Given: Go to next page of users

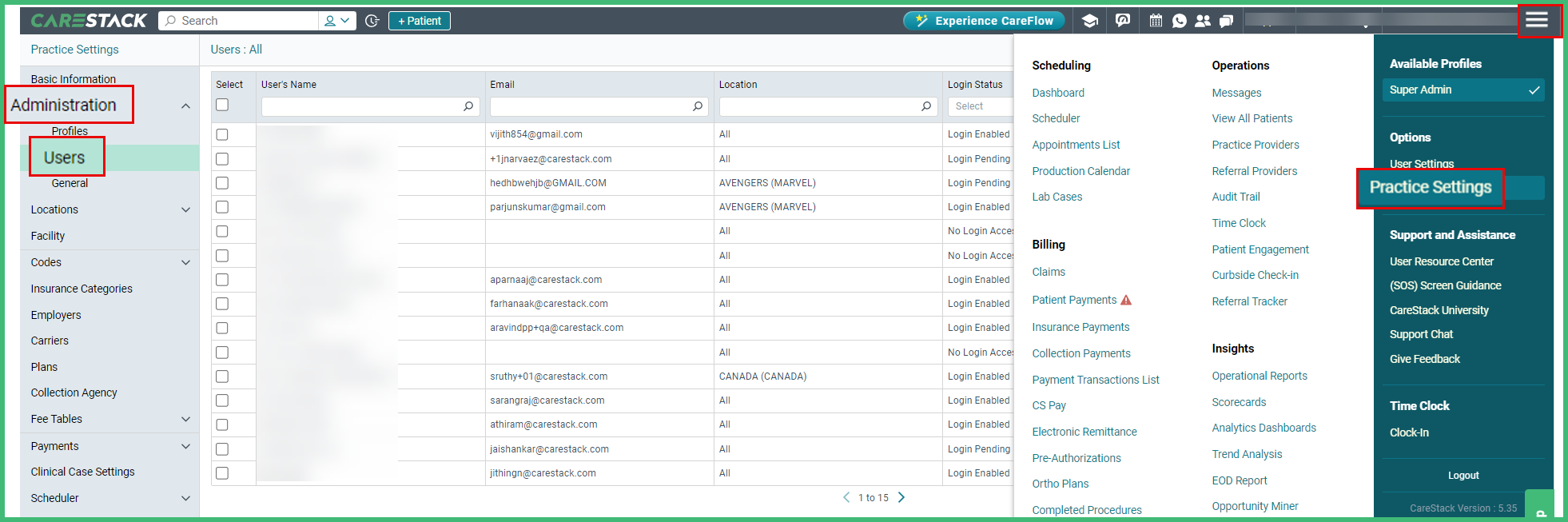Looking at the screenshot, I should [901, 497].
